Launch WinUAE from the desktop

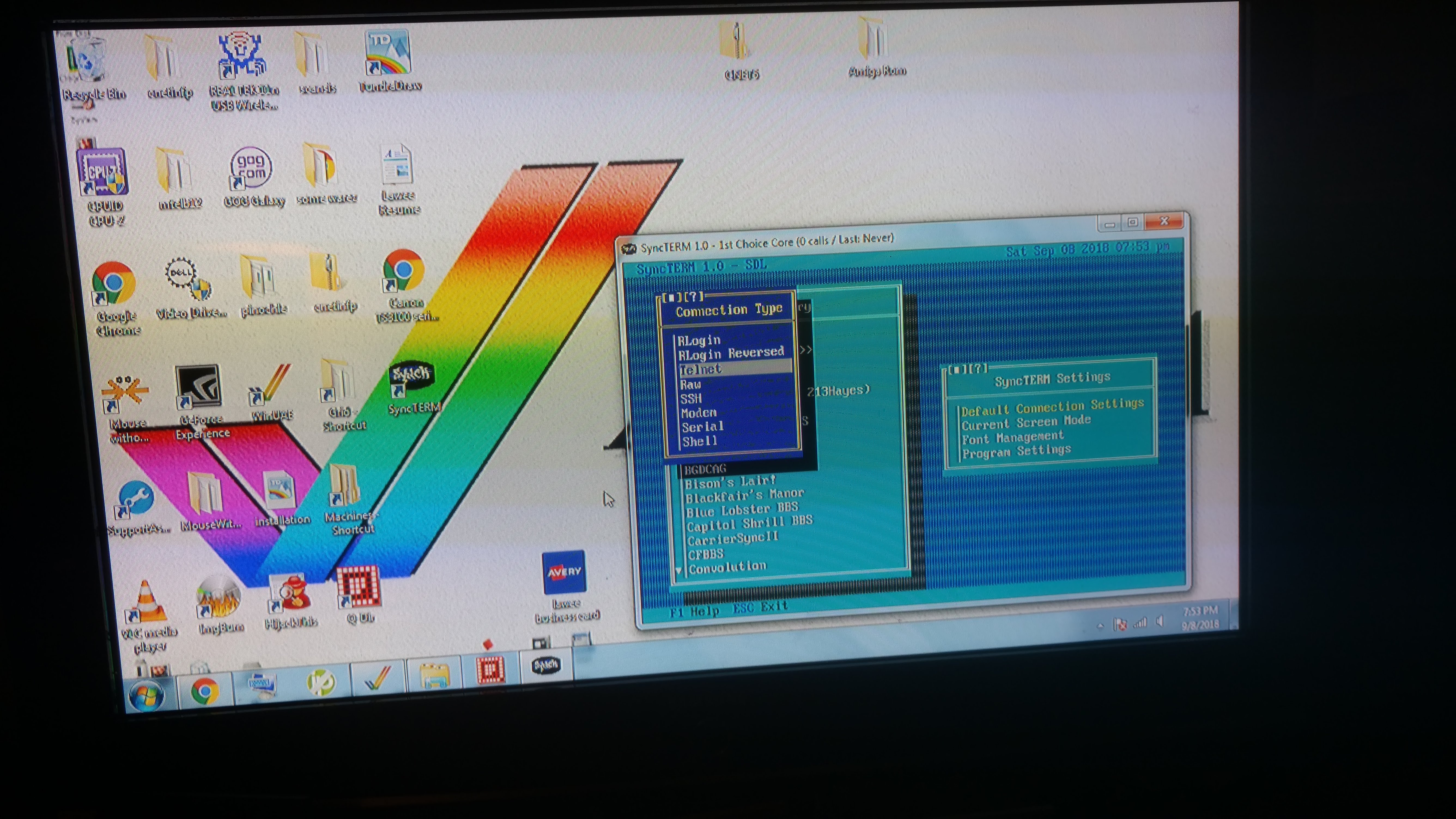(271, 393)
